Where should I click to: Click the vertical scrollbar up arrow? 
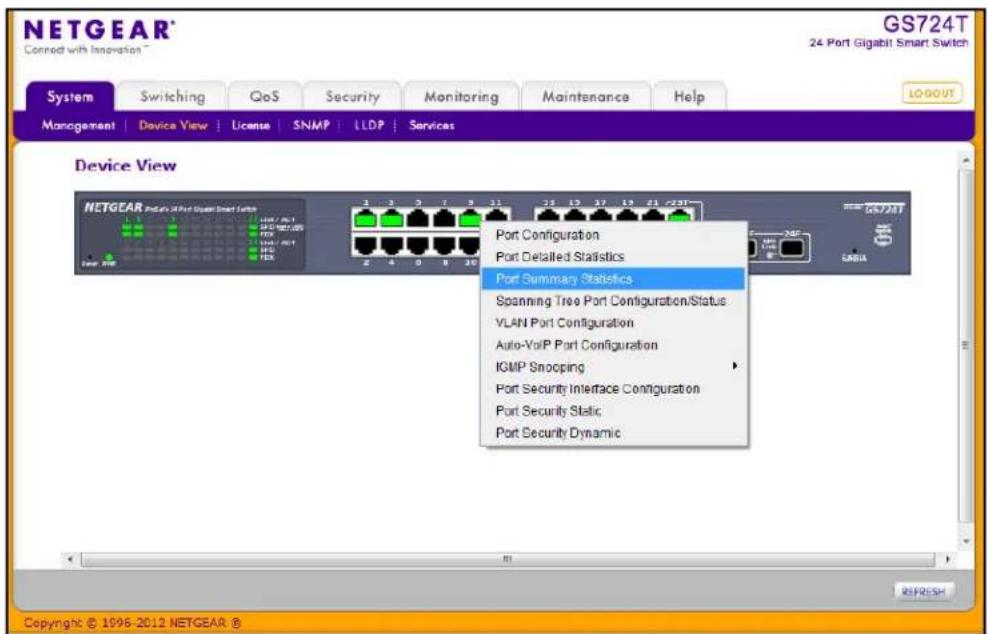(964, 160)
